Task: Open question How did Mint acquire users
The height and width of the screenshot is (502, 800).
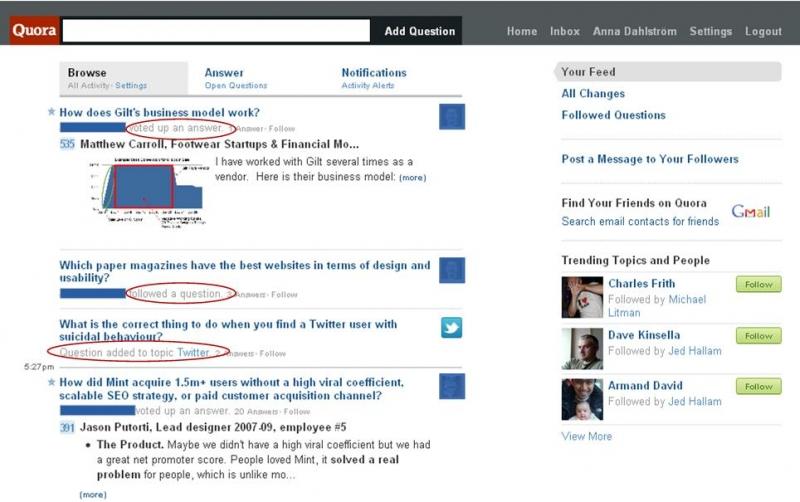Action: pyautogui.click(x=231, y=389)
